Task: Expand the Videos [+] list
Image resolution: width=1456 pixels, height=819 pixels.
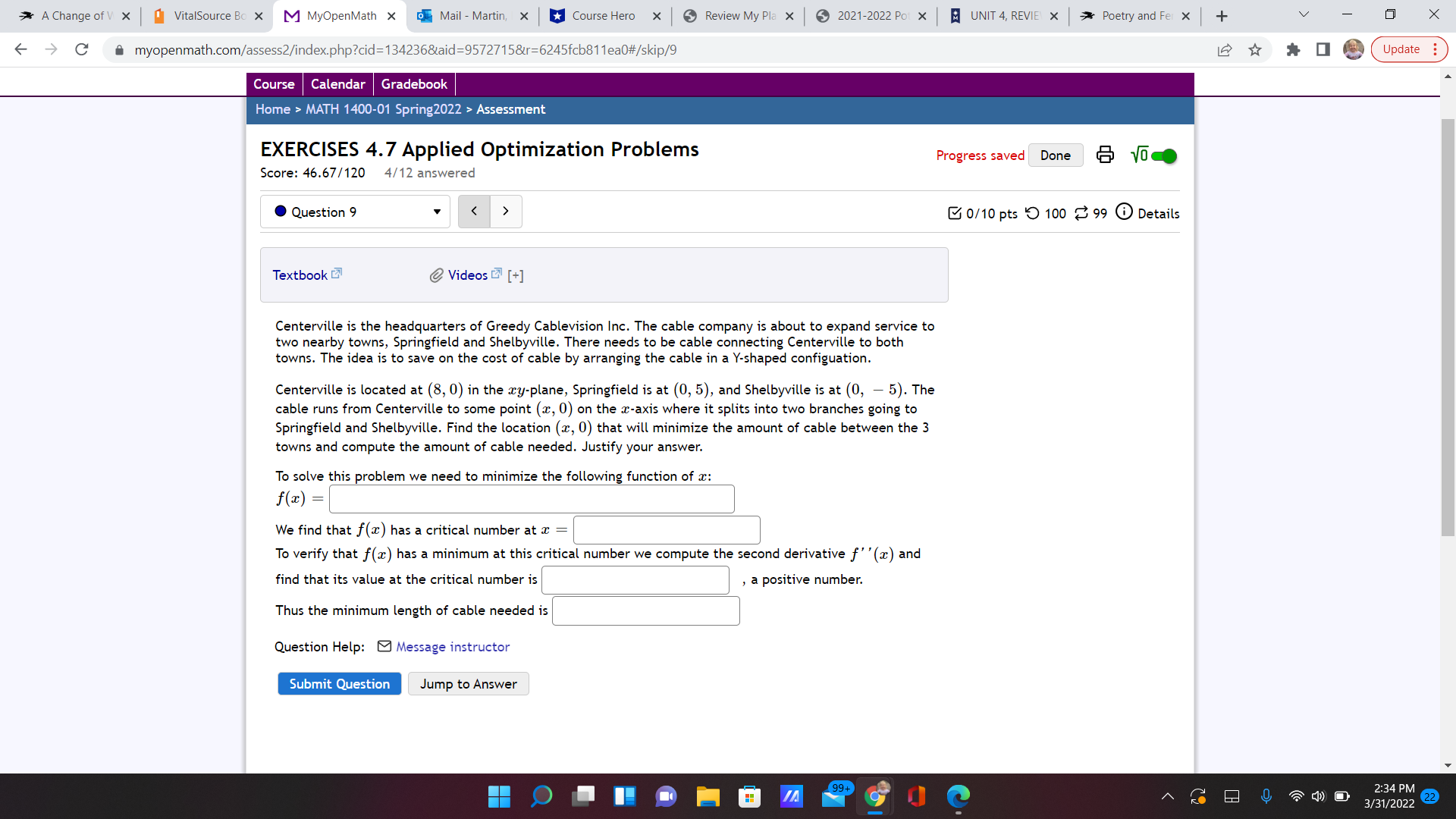Action: (x=516, y=275)
